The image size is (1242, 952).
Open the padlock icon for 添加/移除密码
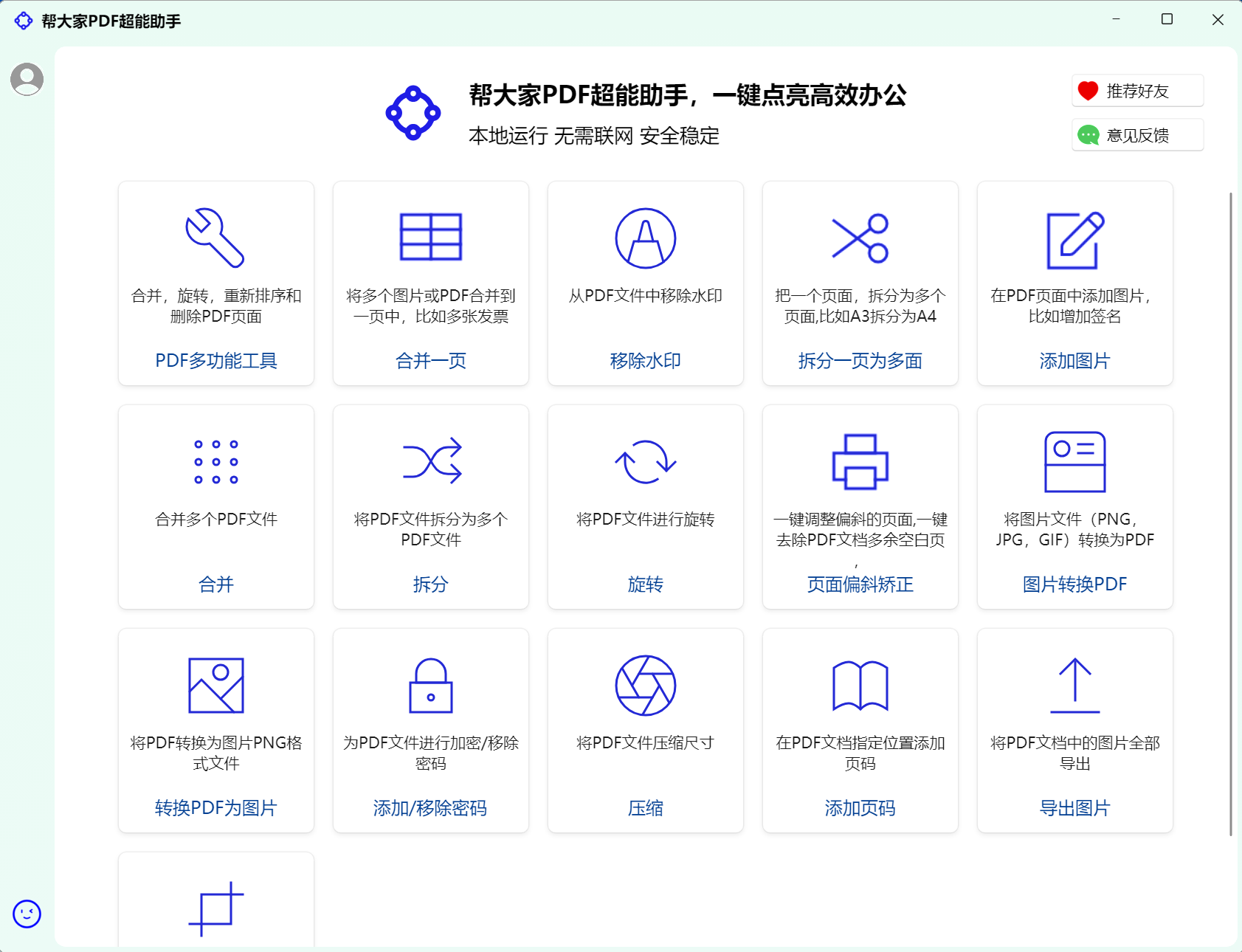tap(430, 685)
